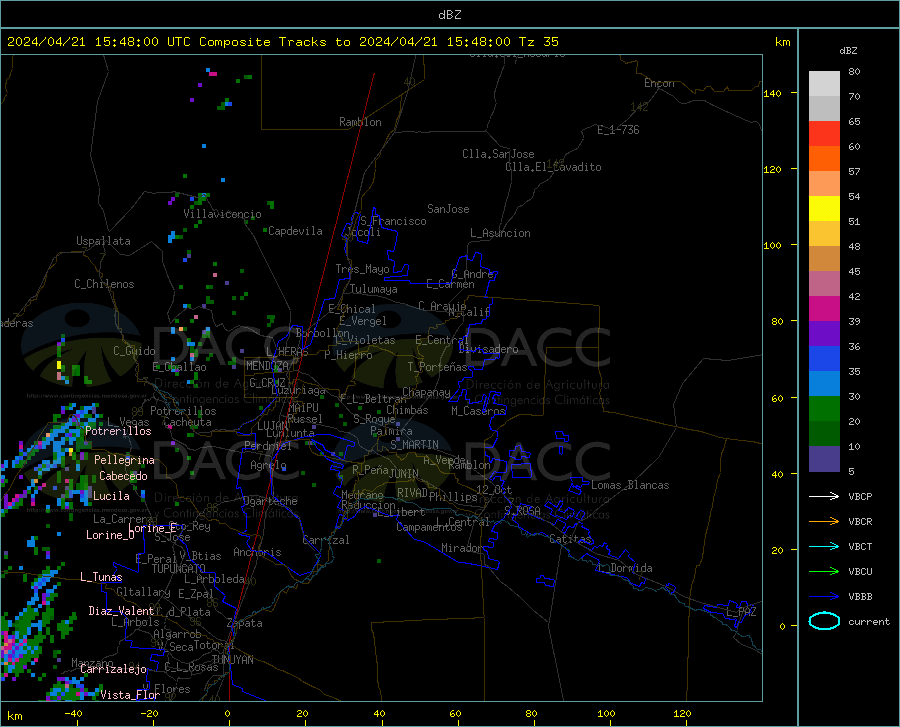Click the Lucila label
This screenshot has width=900, height=727.
pos(111,496)
